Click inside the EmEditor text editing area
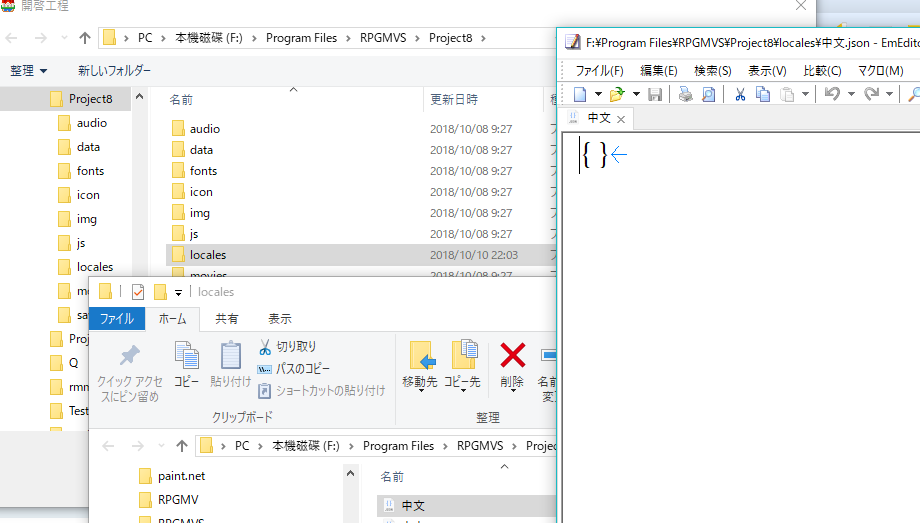The height and width of the screenshot is (523, 920). click(x=740, y=327)
